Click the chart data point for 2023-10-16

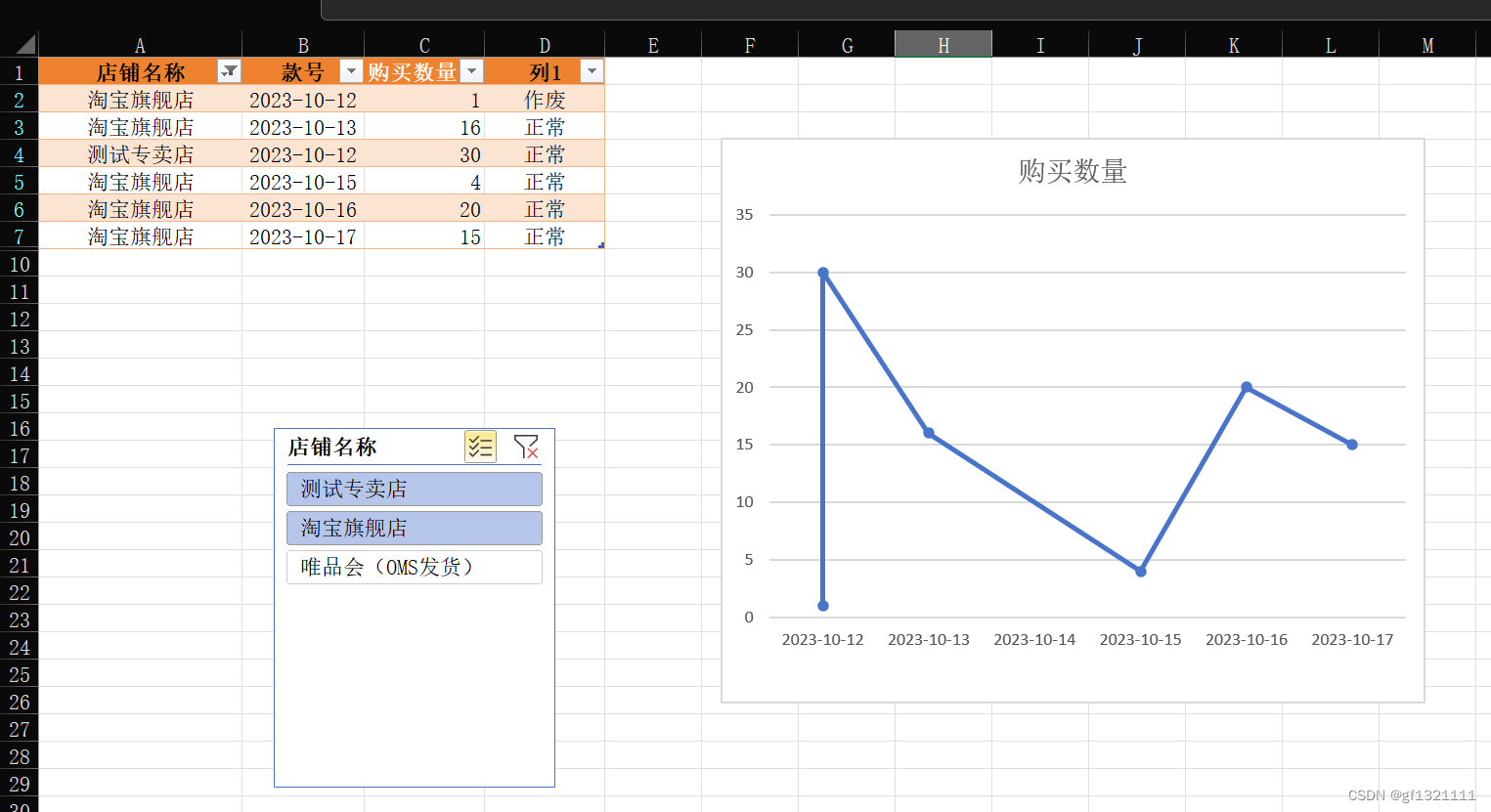pos(1247,387)
